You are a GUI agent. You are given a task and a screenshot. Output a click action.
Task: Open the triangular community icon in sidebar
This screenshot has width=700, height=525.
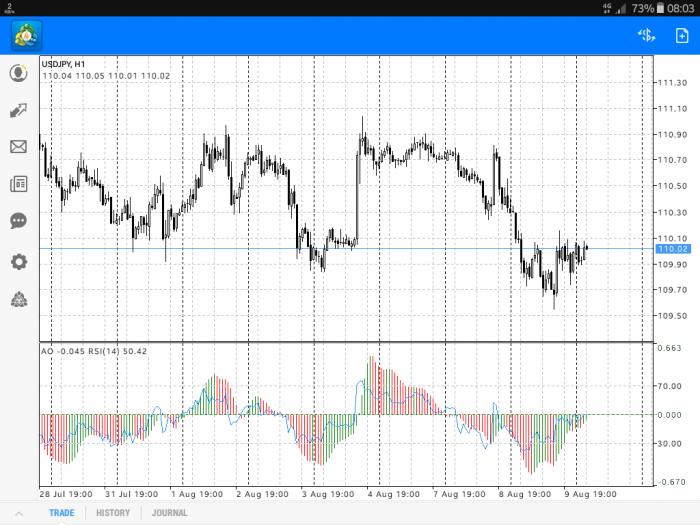coord(19,299)
